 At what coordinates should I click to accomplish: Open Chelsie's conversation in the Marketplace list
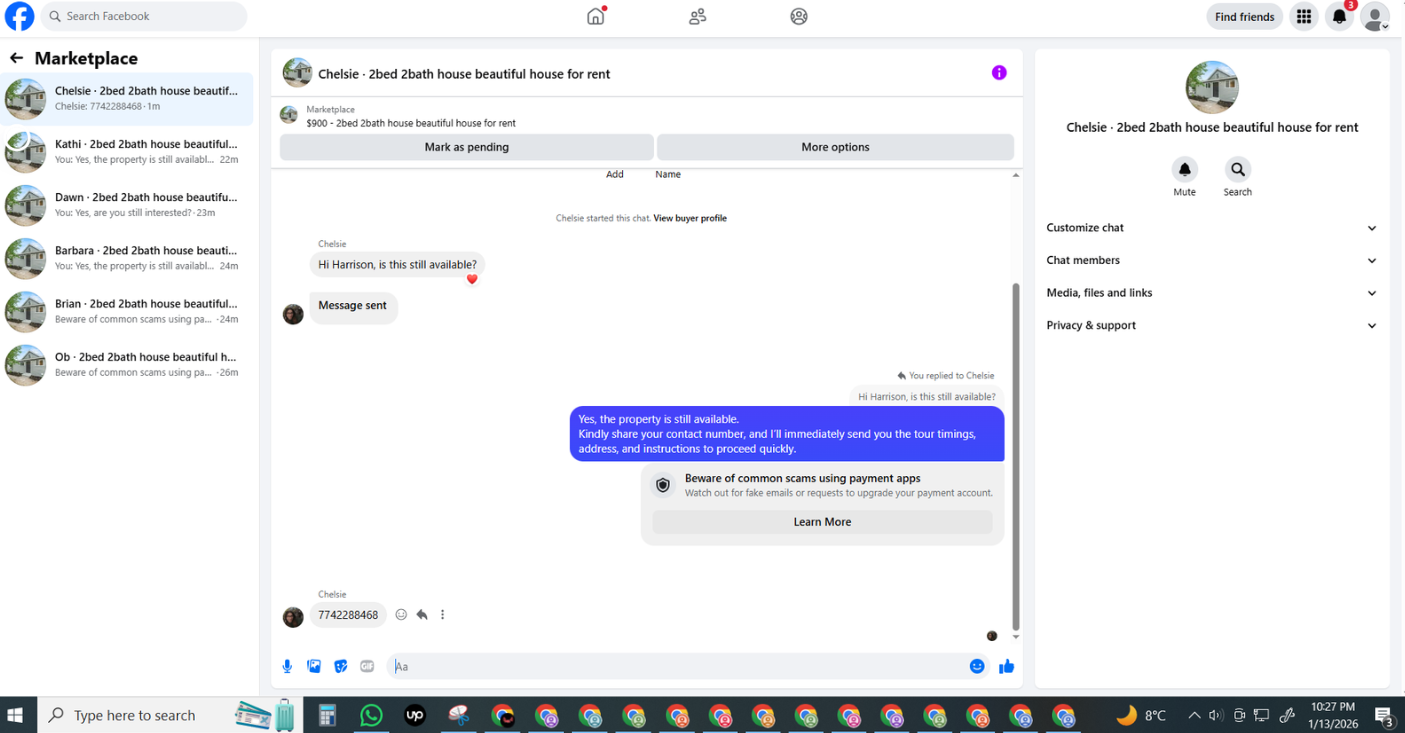[x=127, y=99]
